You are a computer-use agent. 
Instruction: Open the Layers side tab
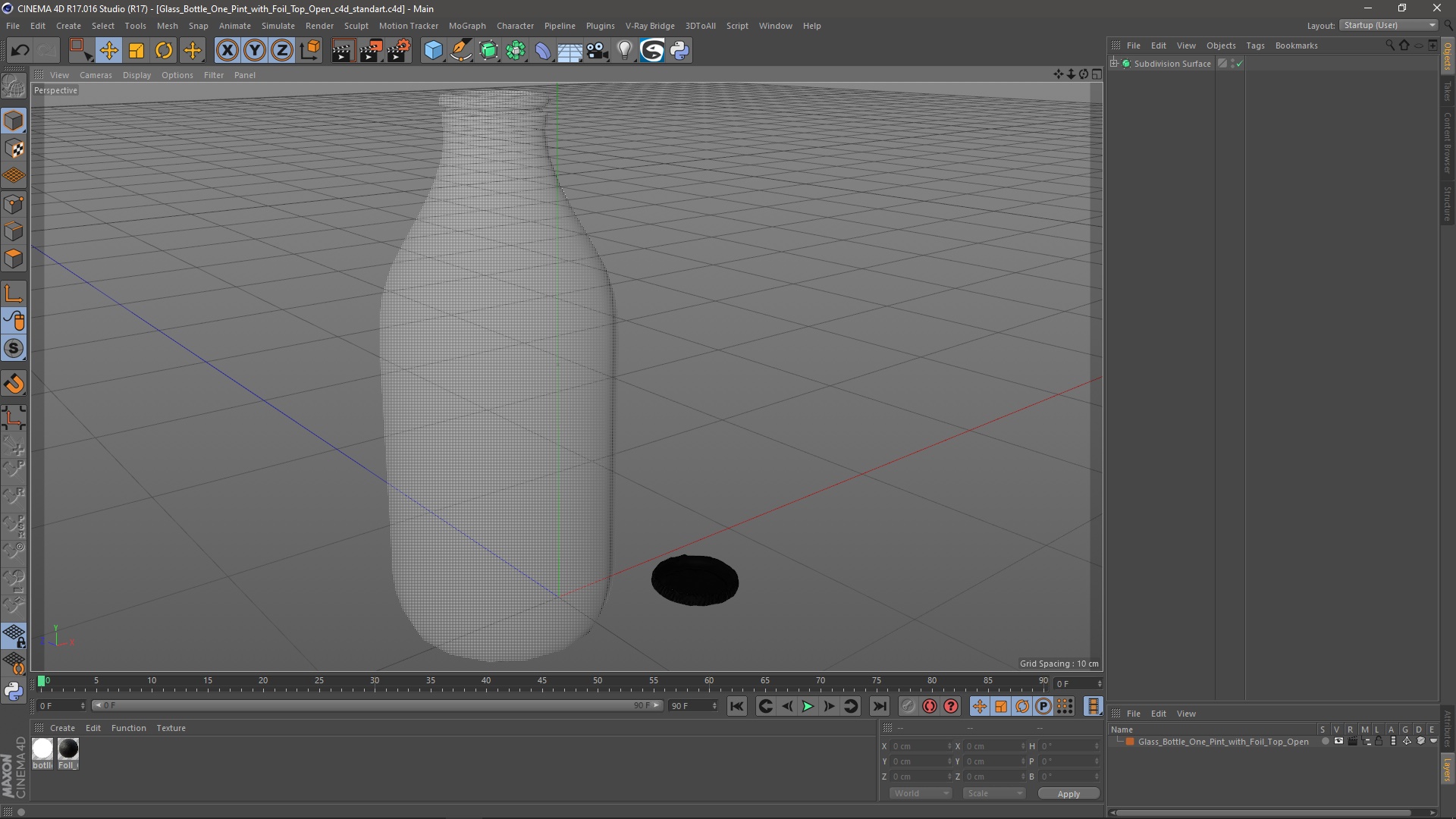click(x=1447, y=769)
